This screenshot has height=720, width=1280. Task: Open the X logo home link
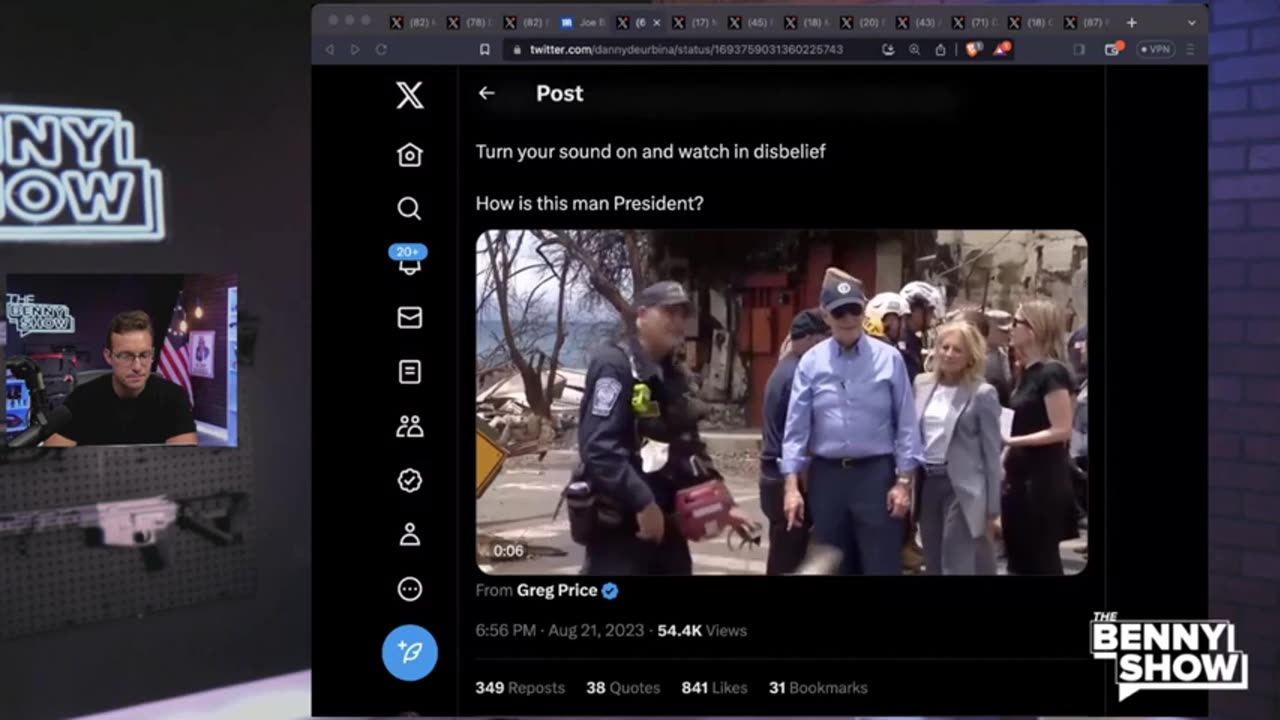click(409, 95)
